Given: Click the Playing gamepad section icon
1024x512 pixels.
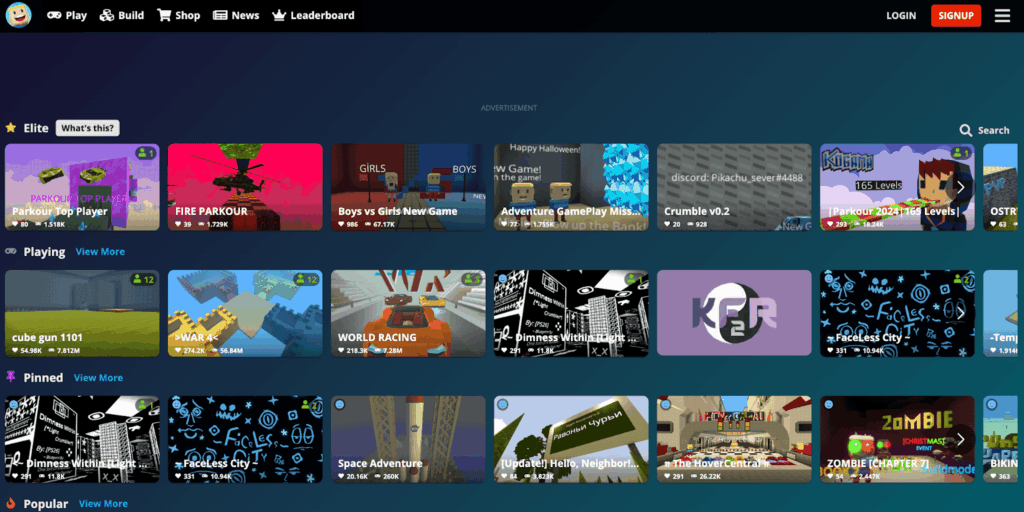Looking at the screenshot, I should (11, 252).
